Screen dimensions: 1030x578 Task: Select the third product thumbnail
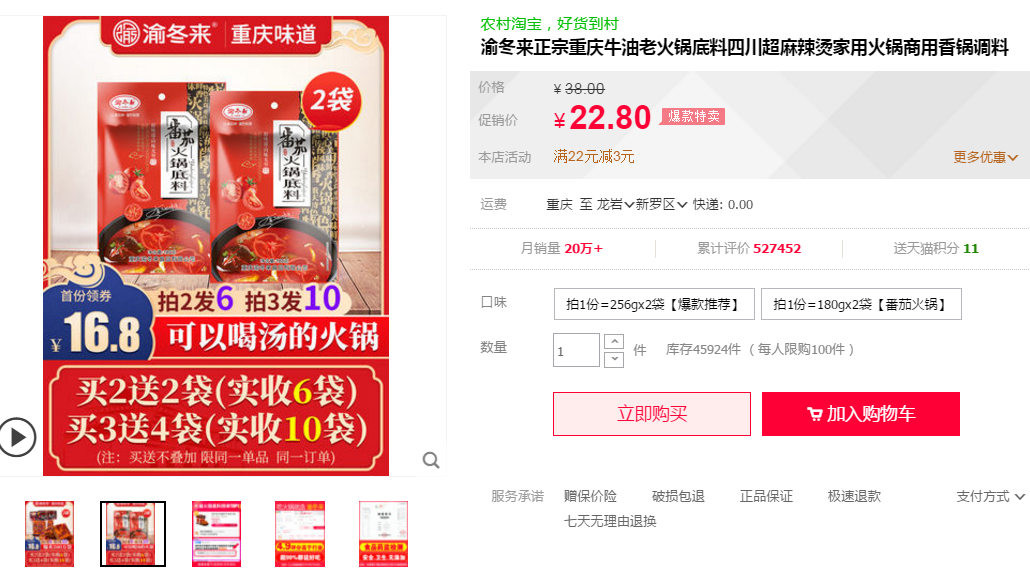tap(216, 534)
